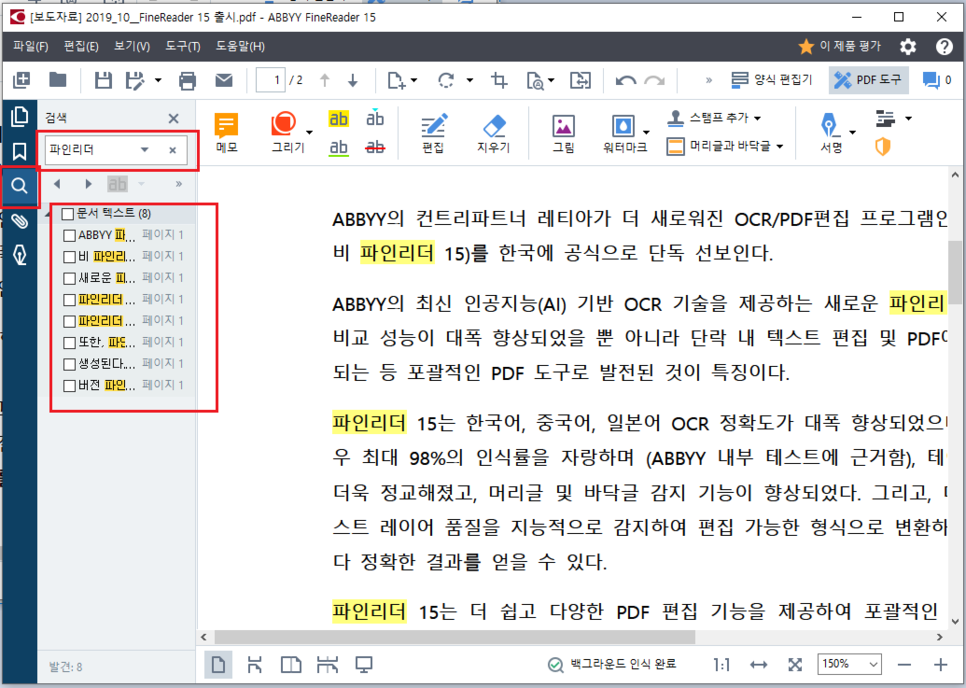This screenshot has width=966, height=688.
Task: Insert a 그림 picture
Action: point(564,132)
